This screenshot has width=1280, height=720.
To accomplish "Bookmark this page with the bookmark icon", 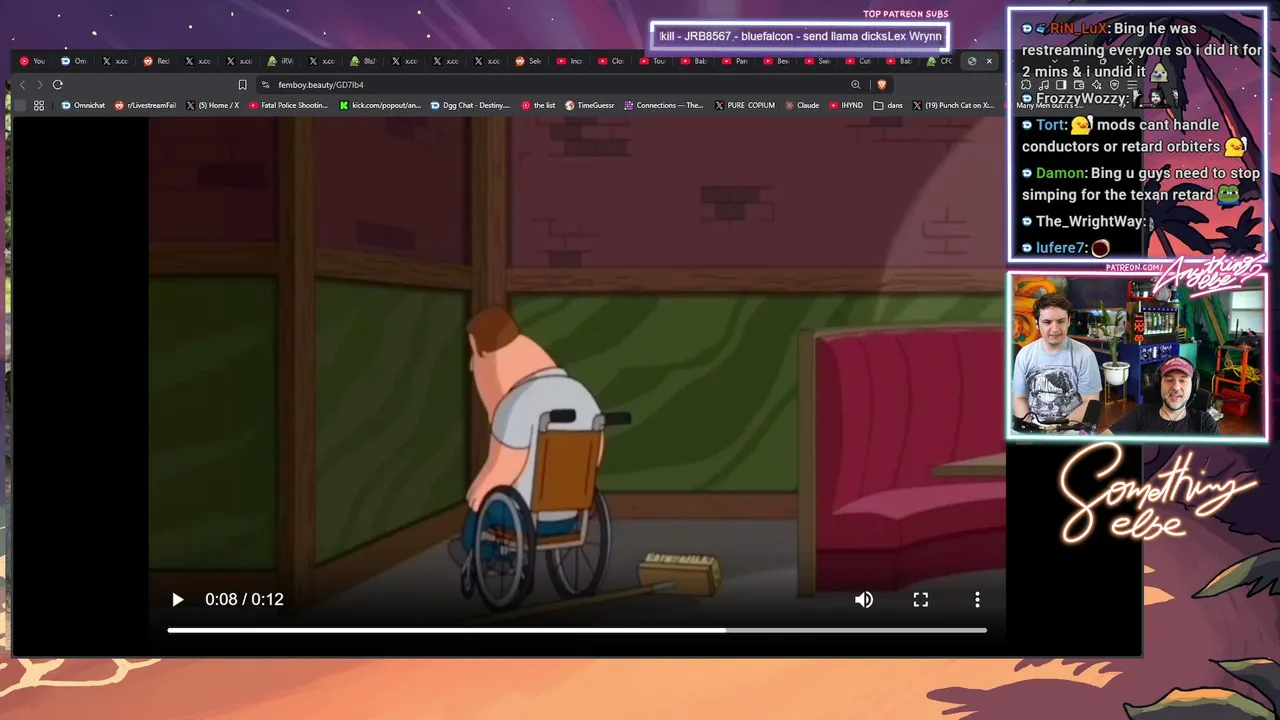I will 242,85.
